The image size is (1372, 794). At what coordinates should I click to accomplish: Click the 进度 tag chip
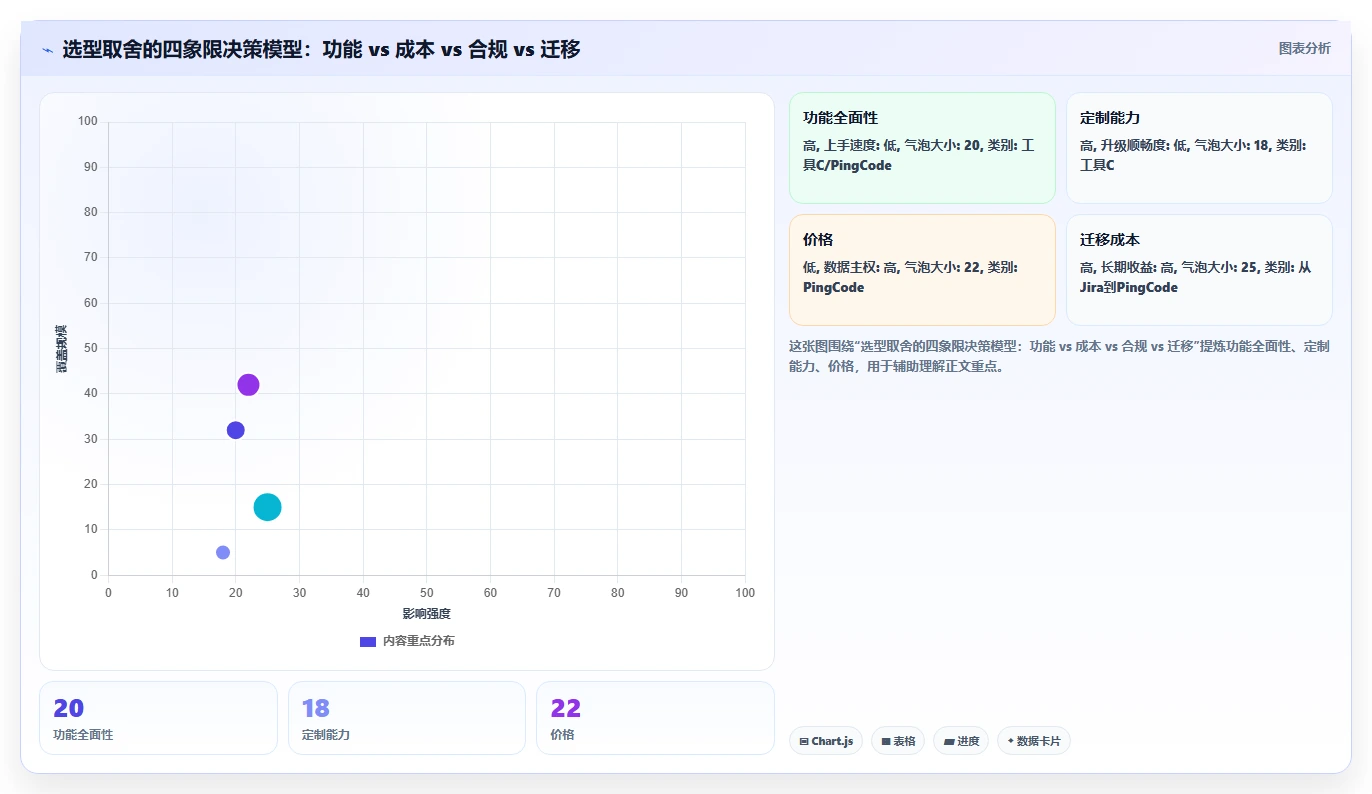(x=961, y=741)
